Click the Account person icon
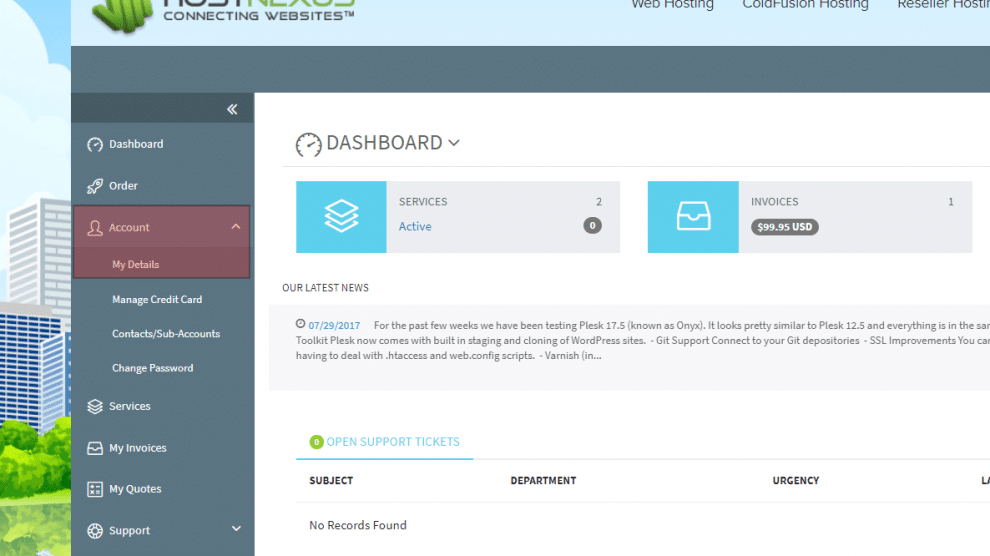 tap(95, 228)
